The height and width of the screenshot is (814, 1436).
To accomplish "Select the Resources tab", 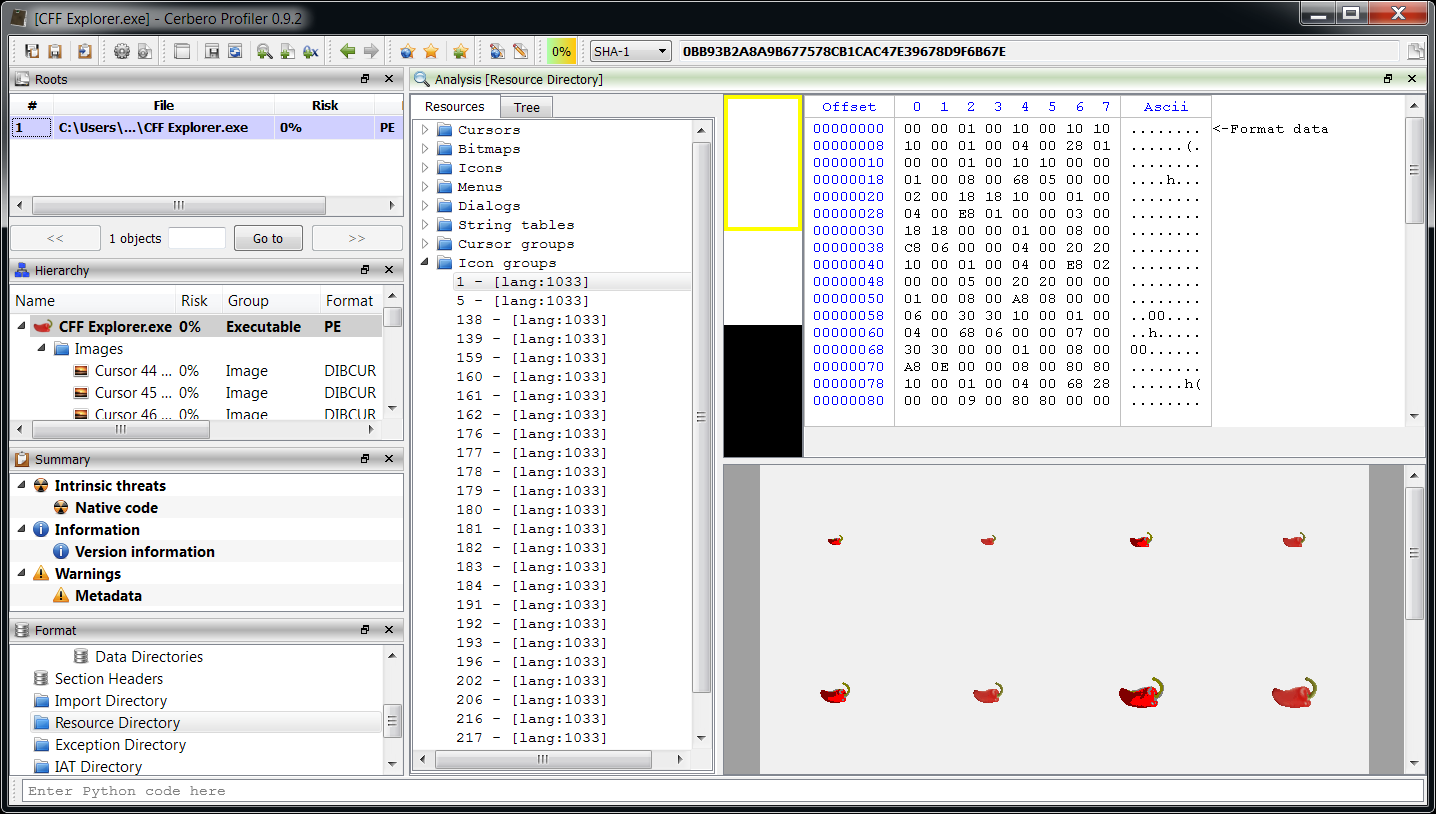I will pyautogui.click(x=455, y=107).
